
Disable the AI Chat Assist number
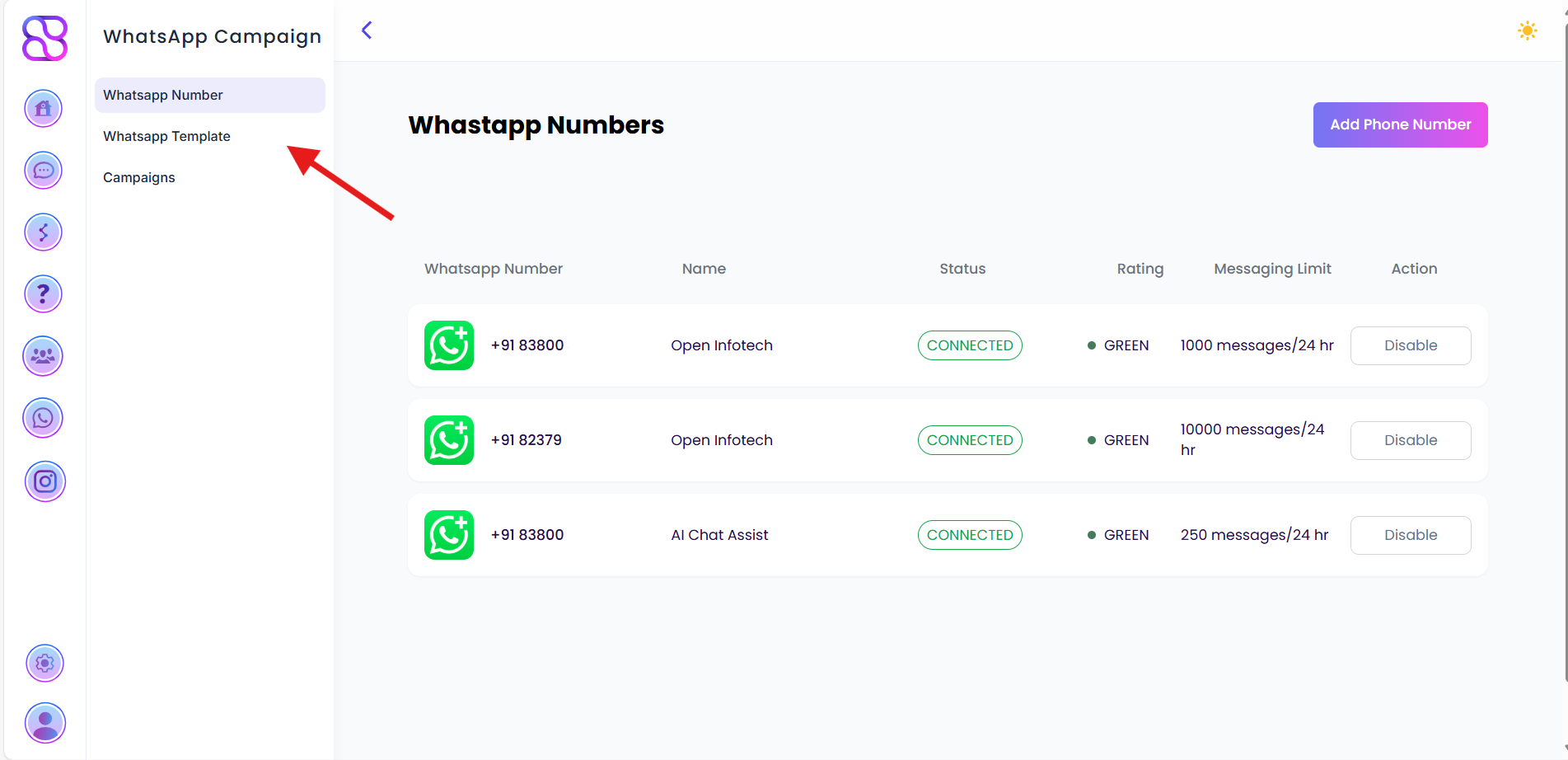point(1410,535)
